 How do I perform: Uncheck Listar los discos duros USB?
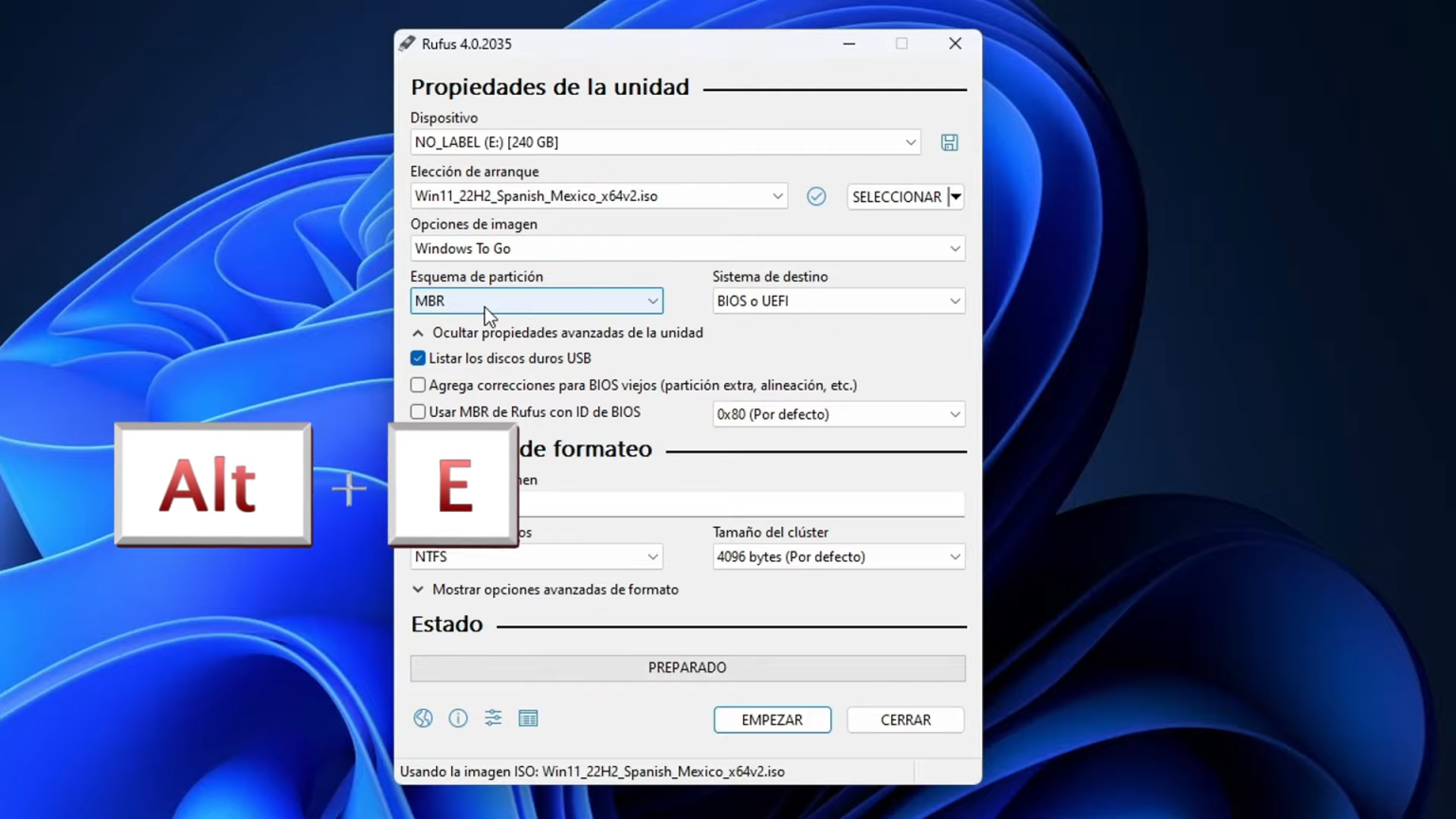[x=418, y=357]
